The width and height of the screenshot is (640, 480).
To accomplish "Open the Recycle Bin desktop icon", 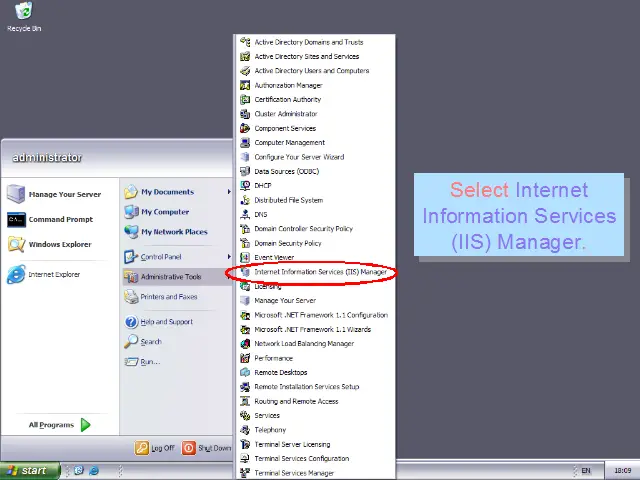I will pyautogui.click(x=24, y=17).
